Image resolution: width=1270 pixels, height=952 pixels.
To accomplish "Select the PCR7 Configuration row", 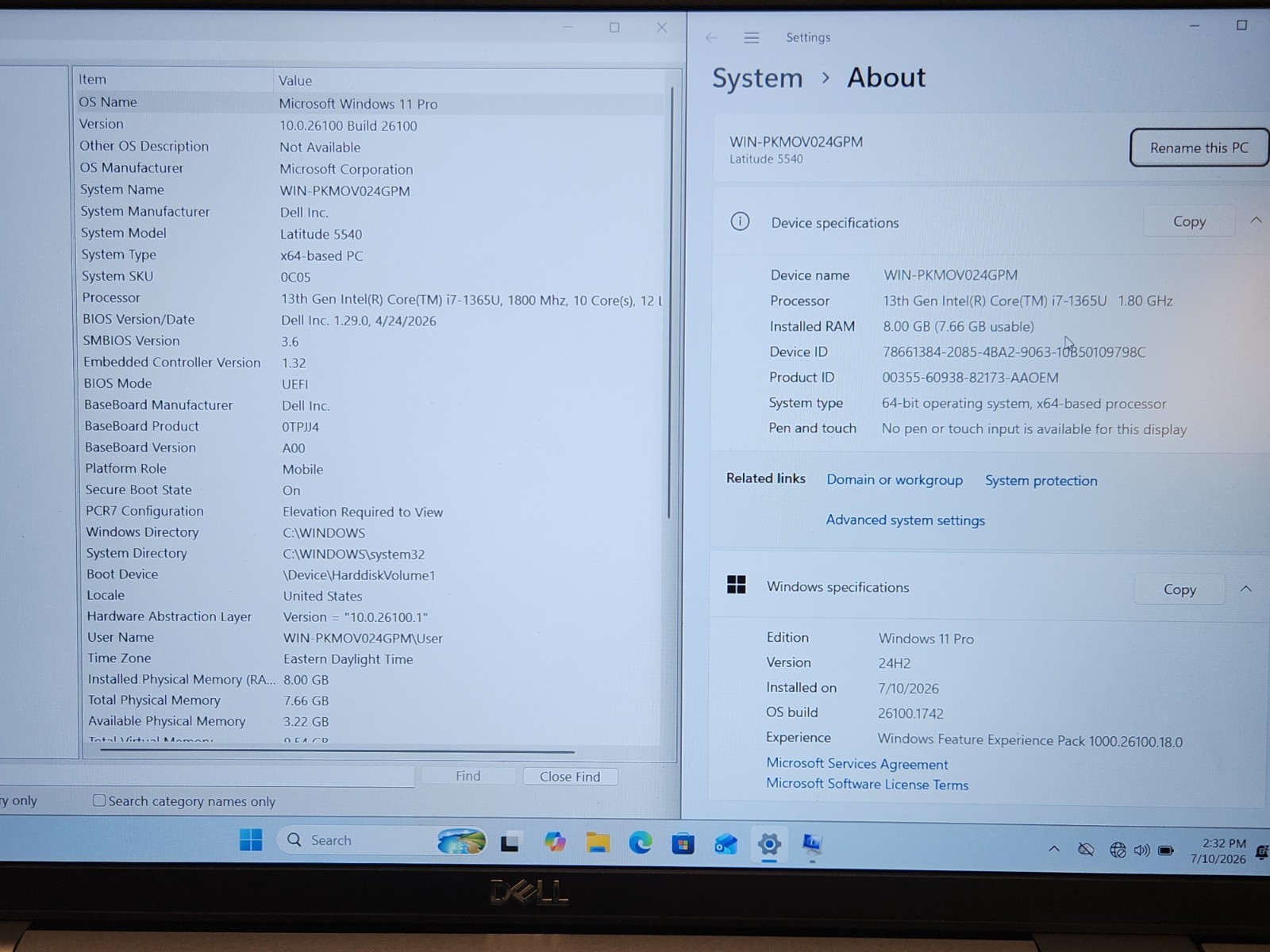I will pos(373,512).
